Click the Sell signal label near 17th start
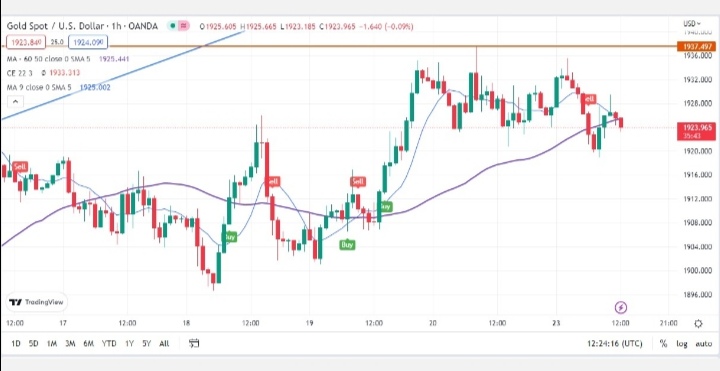The height and width of the screenshot is (371, 720). 20,167
